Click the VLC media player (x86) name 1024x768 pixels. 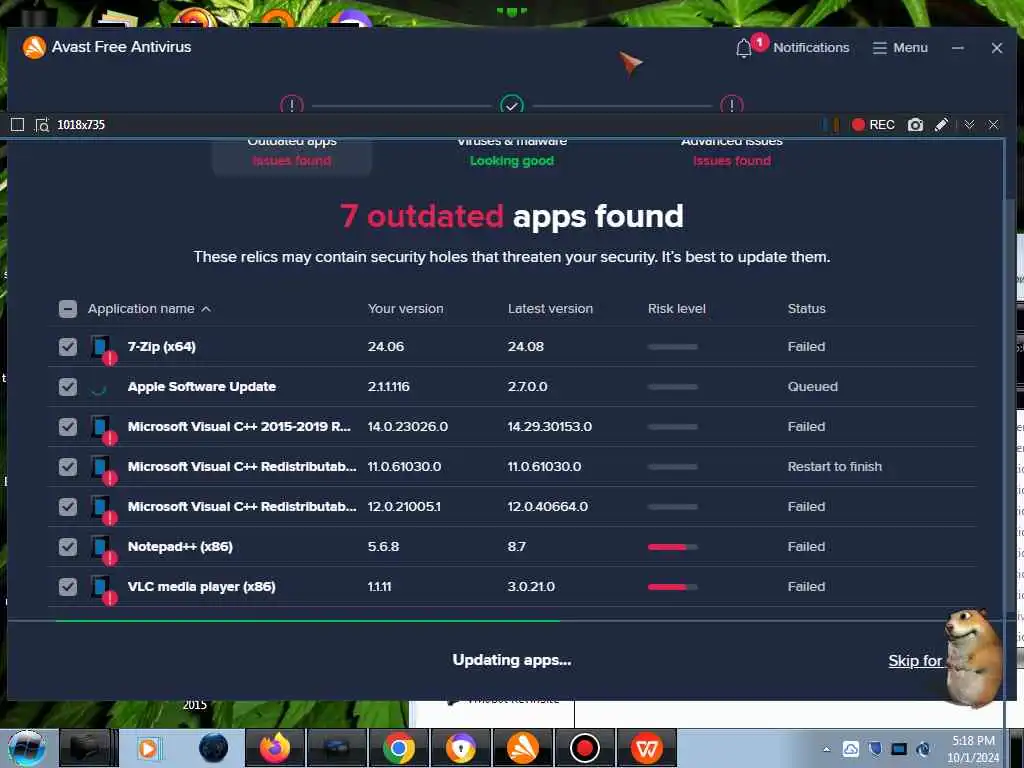pyautogui.click(x=202, y=586)
